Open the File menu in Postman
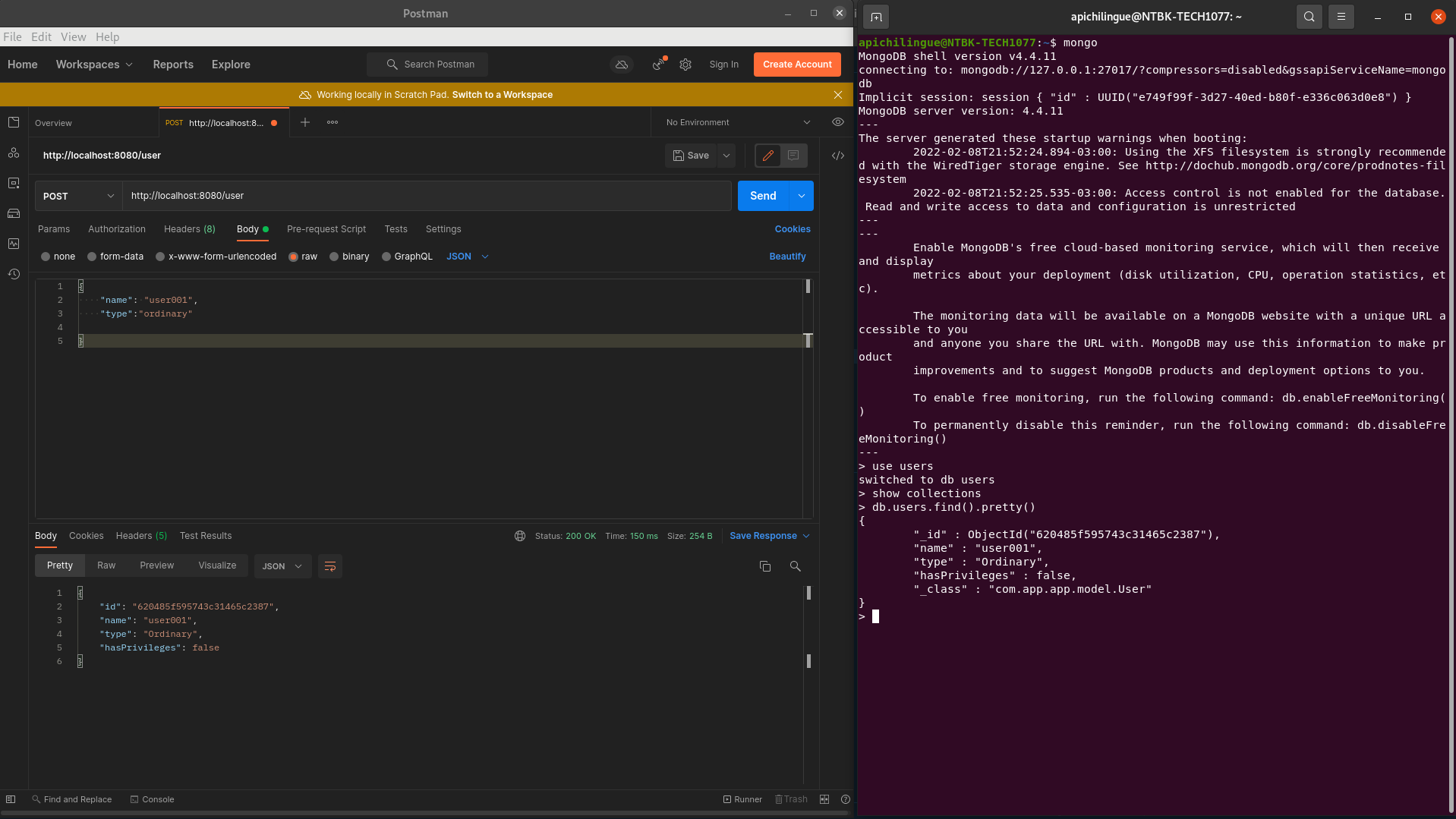 pos(12,36)
